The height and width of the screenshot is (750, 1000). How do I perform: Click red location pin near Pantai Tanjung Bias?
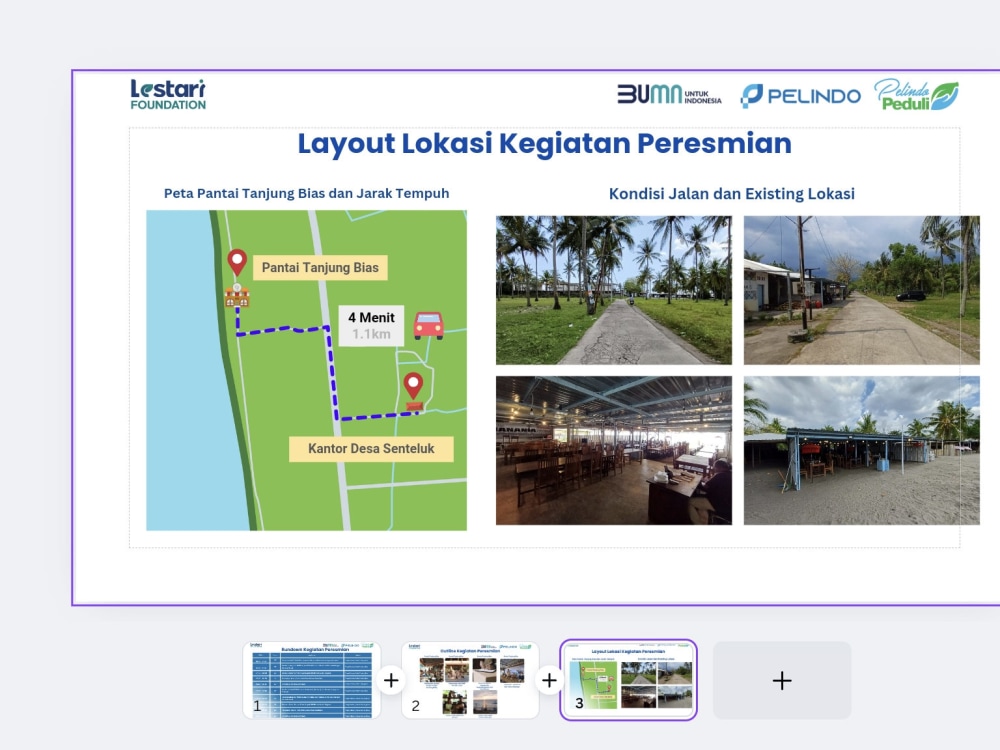point(237,261)
